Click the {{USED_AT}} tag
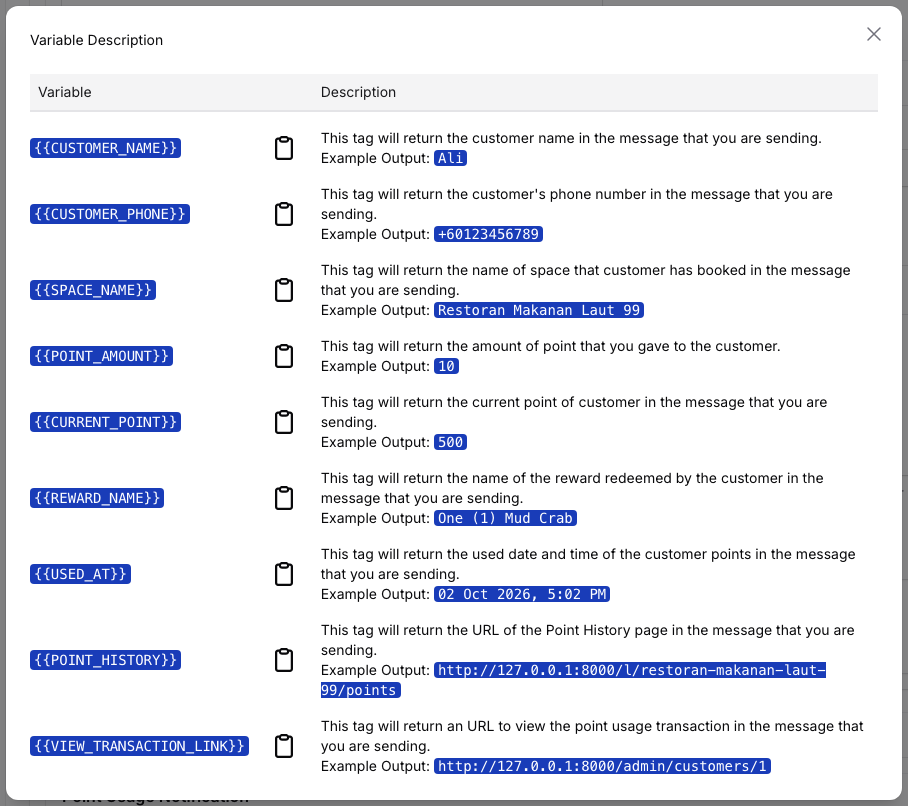Image resolution: width=908 pixels, height=806 pixels. tap(80, 574)
